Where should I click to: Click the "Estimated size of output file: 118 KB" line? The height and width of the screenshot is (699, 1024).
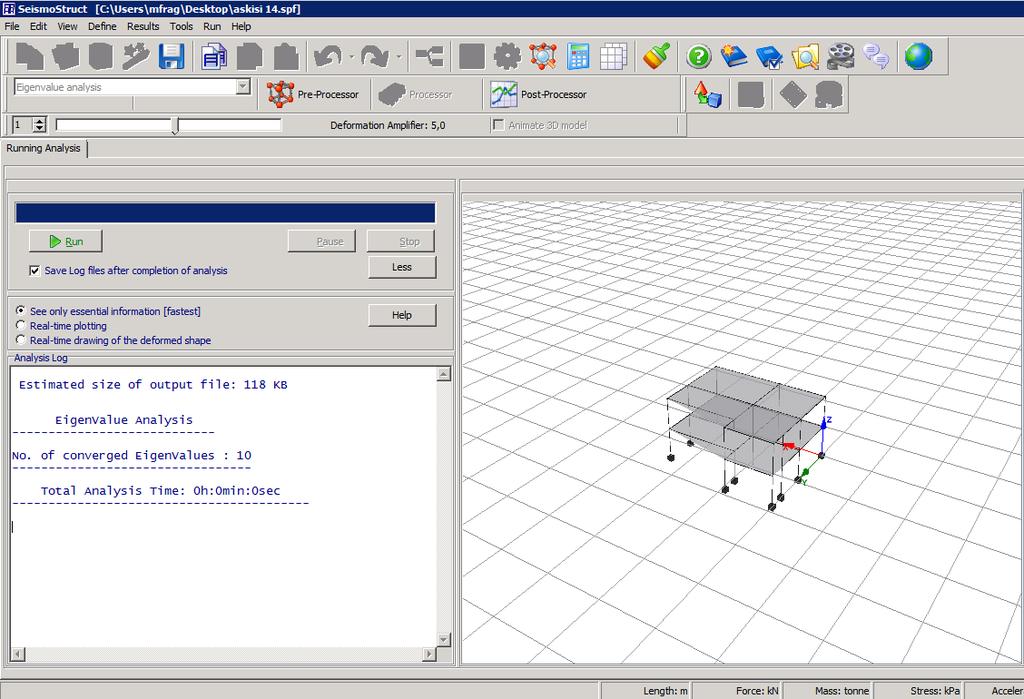(x=153, y=385)
